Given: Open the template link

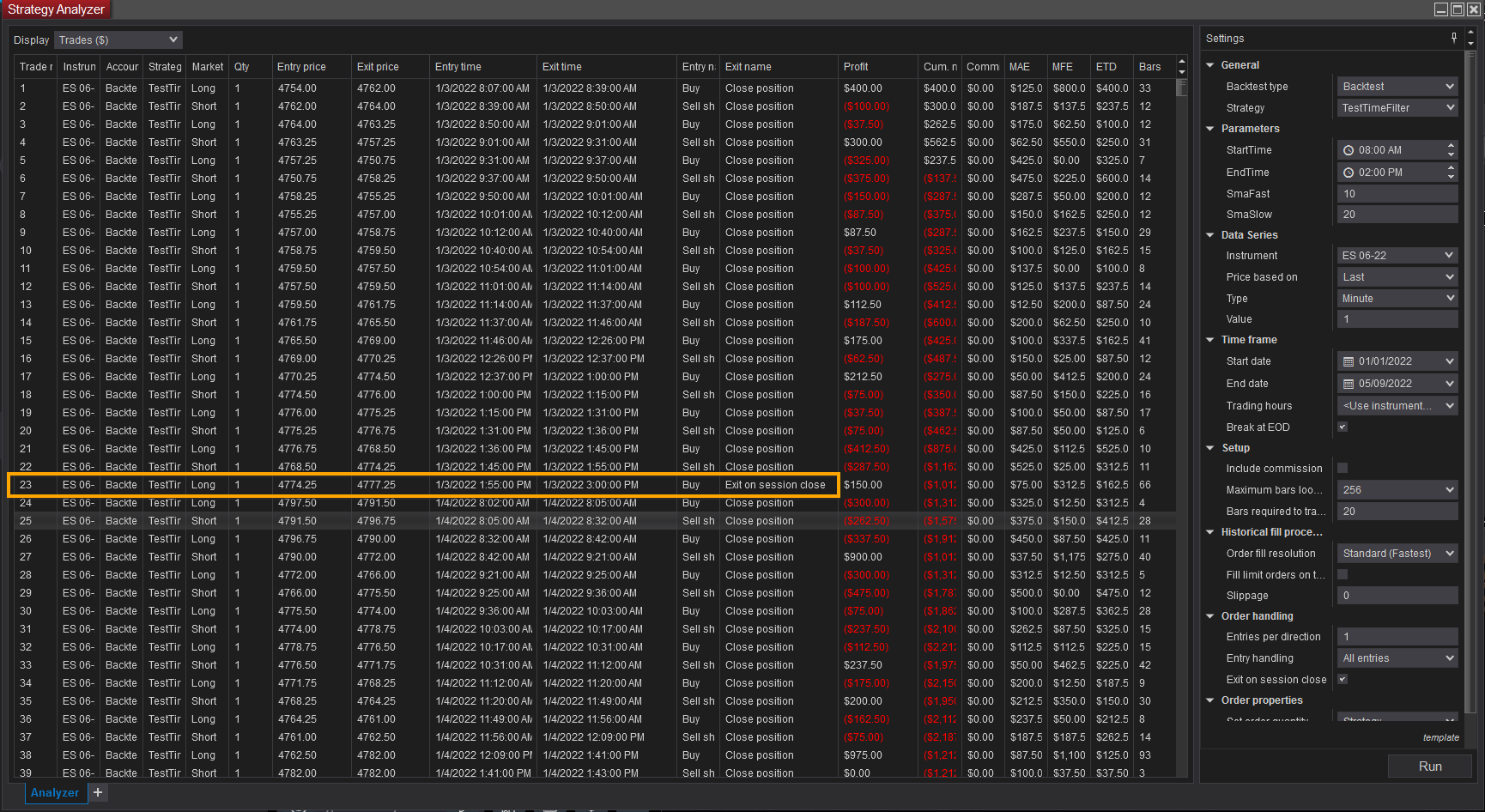Looking at the screenshot, I should pos(1440,737).
